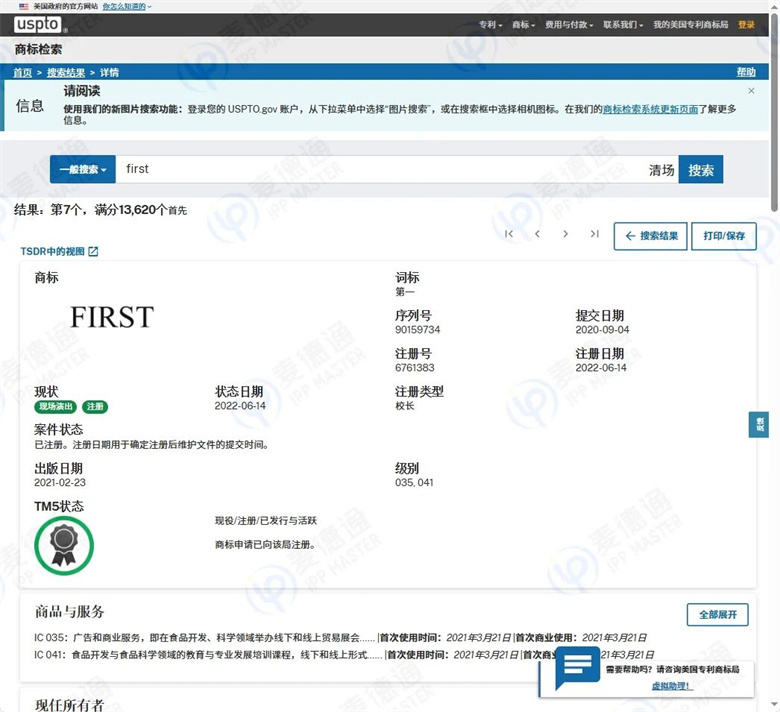Click the 搜索结果 breadcrumb link

[x=66, y=73]
